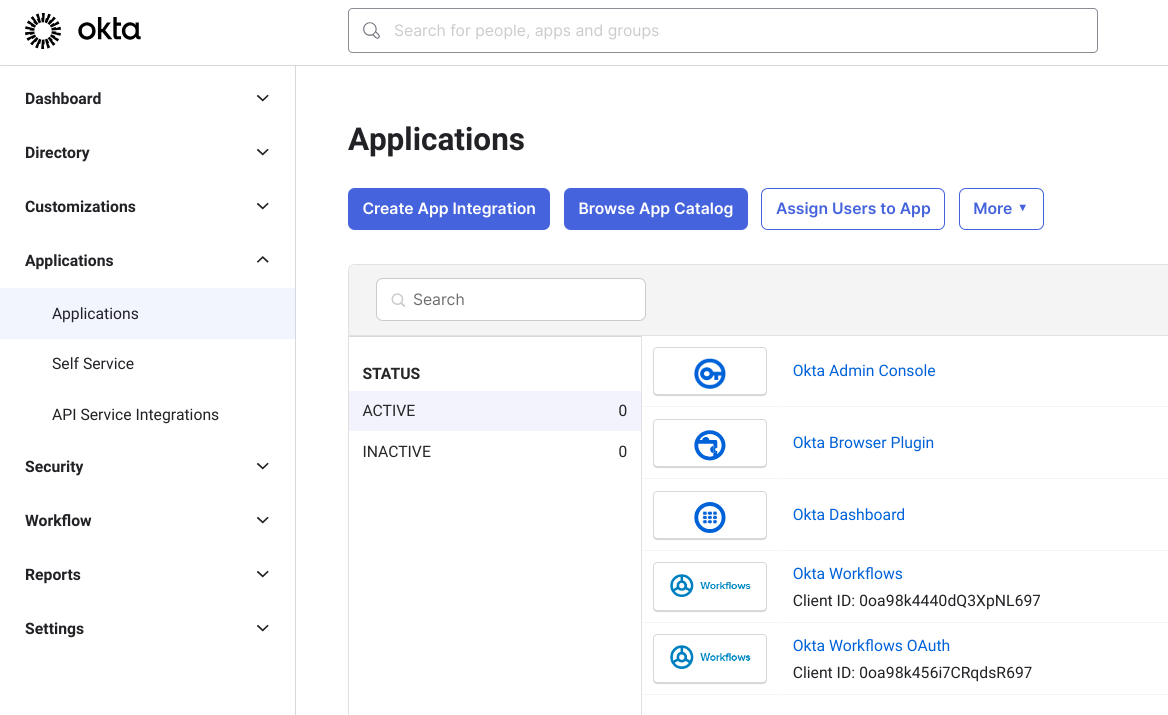Open the Okta Workflows link
This screenshot has height=715, width=1168.
click(x=848, y=573)
